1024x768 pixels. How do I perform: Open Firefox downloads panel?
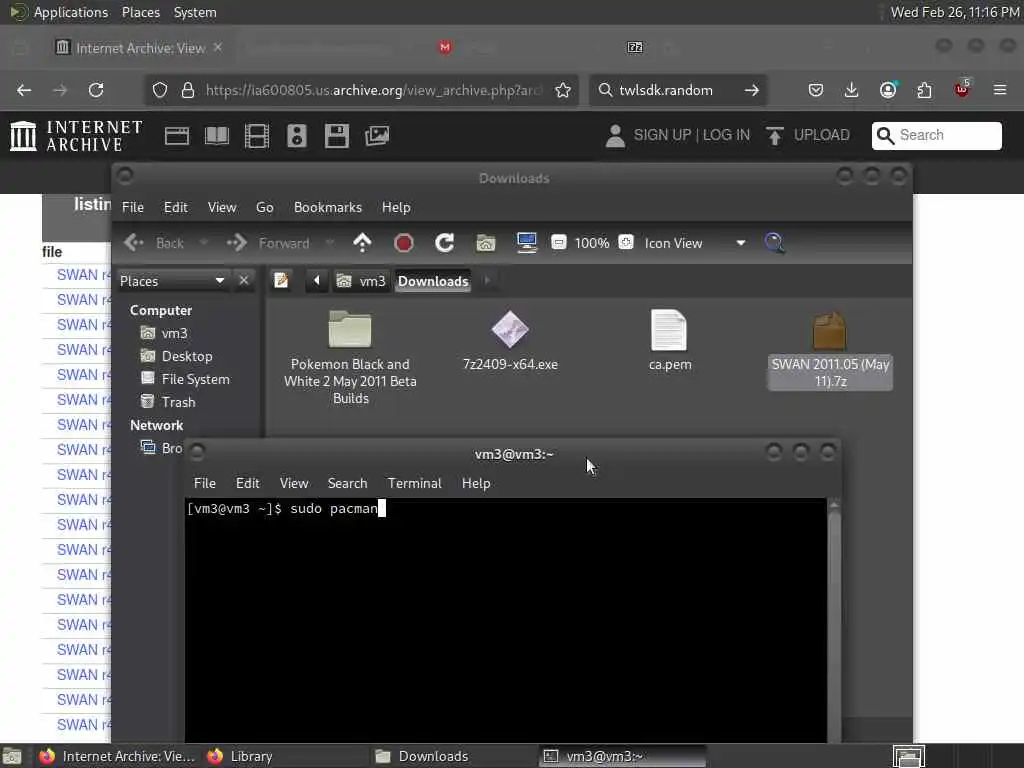coord(851,90)
